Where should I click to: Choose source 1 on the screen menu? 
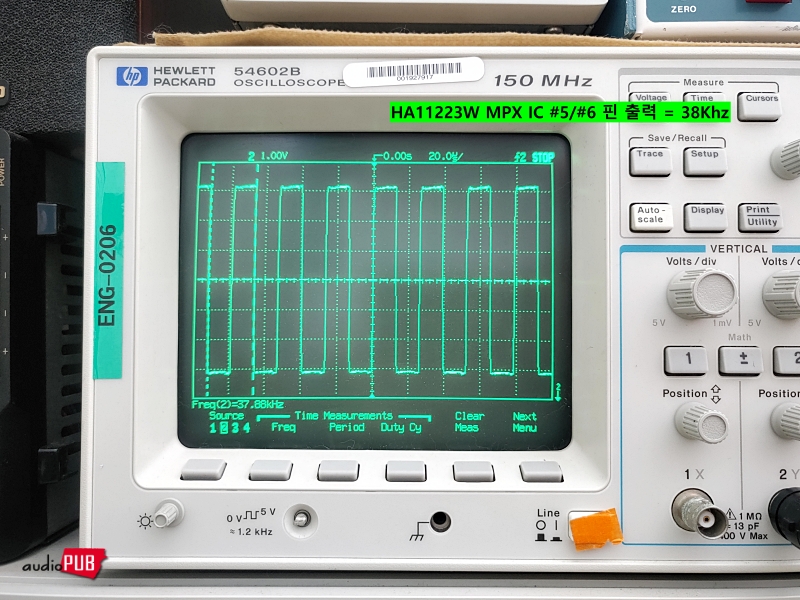(213, 428)
